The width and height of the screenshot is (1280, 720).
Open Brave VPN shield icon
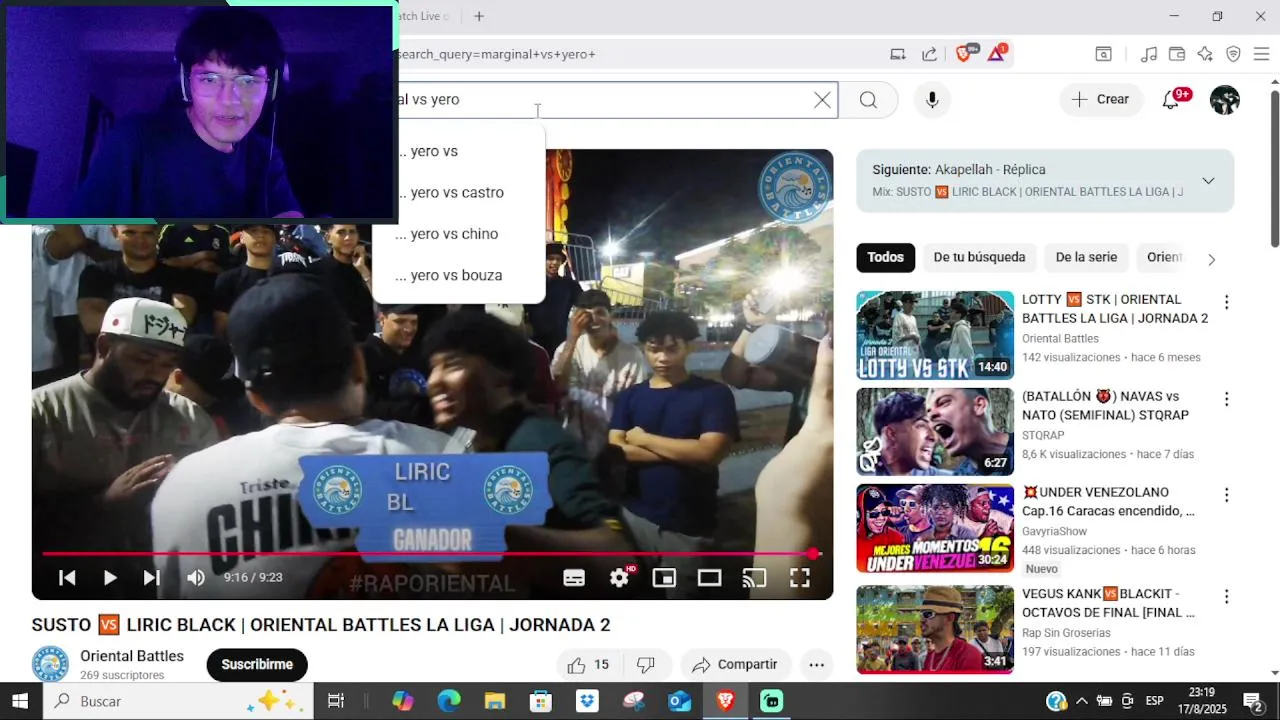[x=1233, y=54]
